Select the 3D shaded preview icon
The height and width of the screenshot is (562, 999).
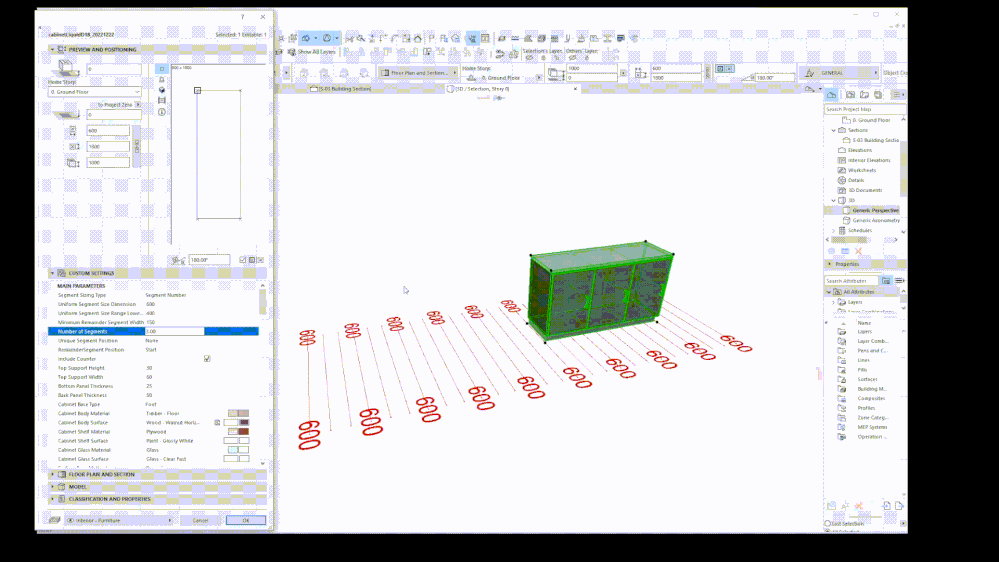click(162, 90)
